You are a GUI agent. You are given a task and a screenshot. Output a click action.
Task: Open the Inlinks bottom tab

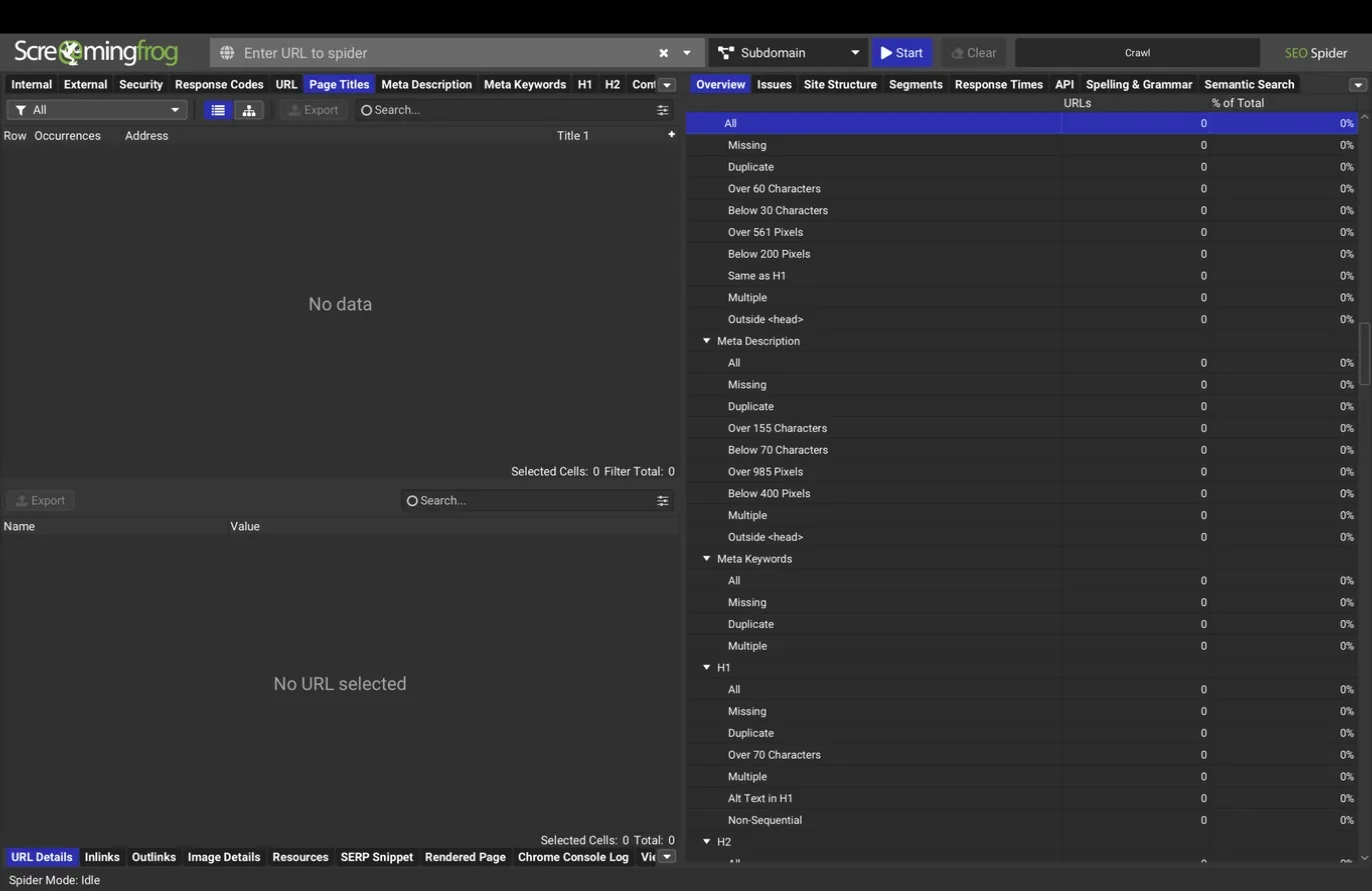coord(102,858)
